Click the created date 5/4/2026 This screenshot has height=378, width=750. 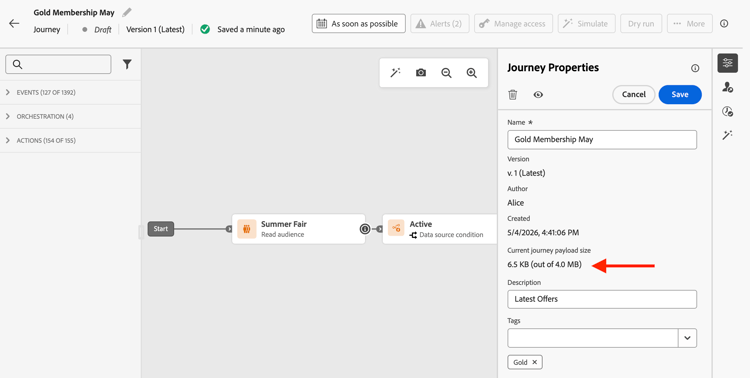tap(543, 233)
